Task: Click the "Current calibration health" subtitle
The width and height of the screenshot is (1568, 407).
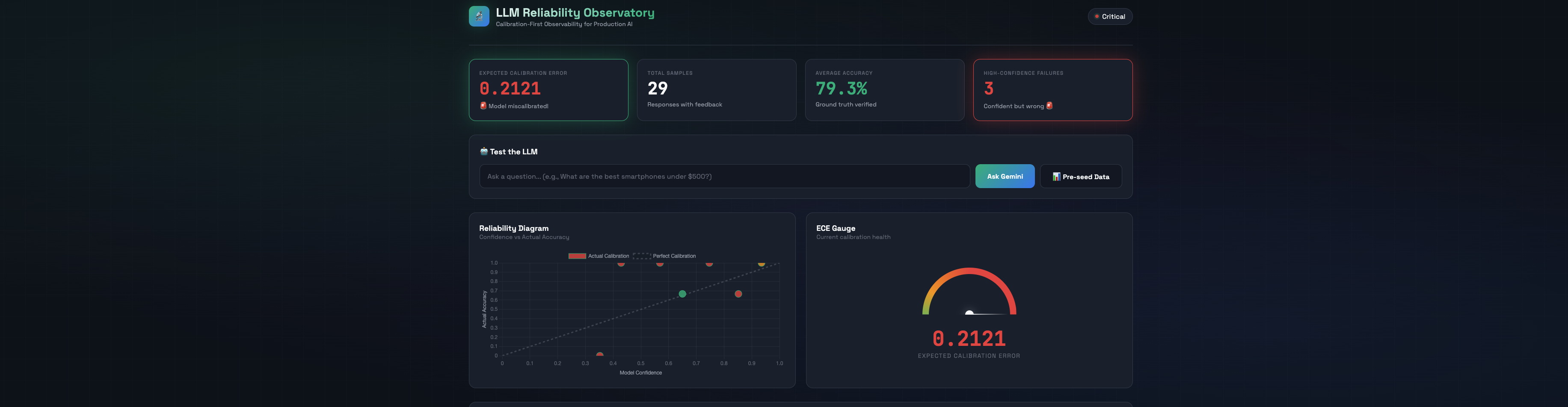Action: 854,237
